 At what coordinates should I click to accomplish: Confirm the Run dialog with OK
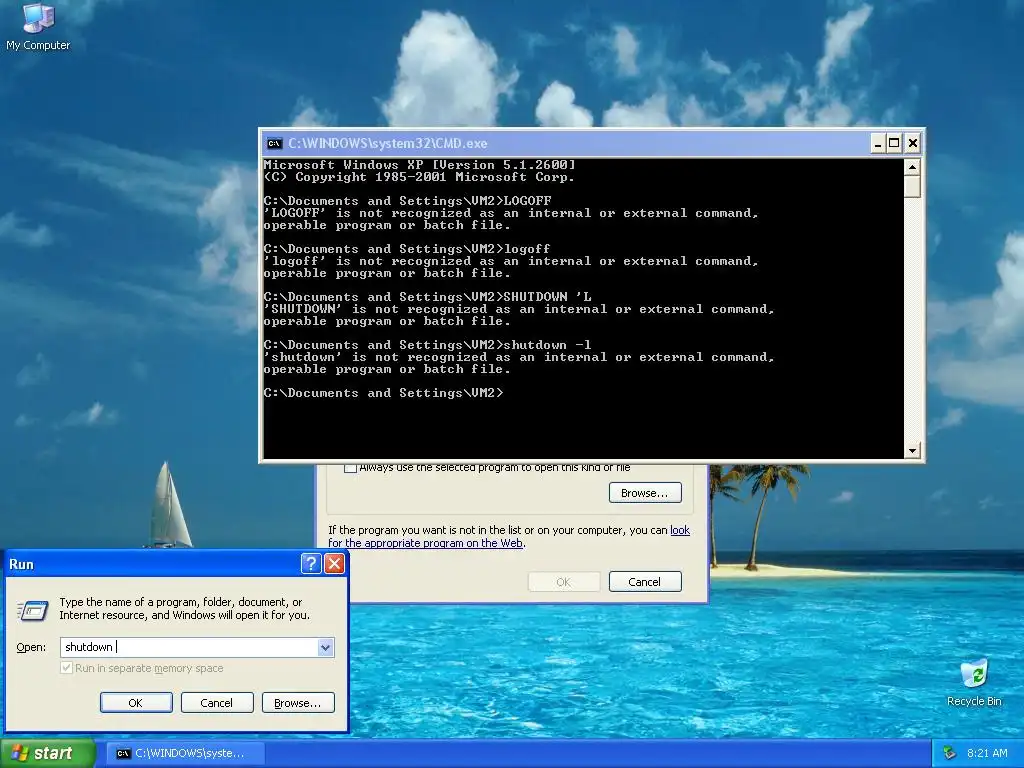[x=136, y=703]
